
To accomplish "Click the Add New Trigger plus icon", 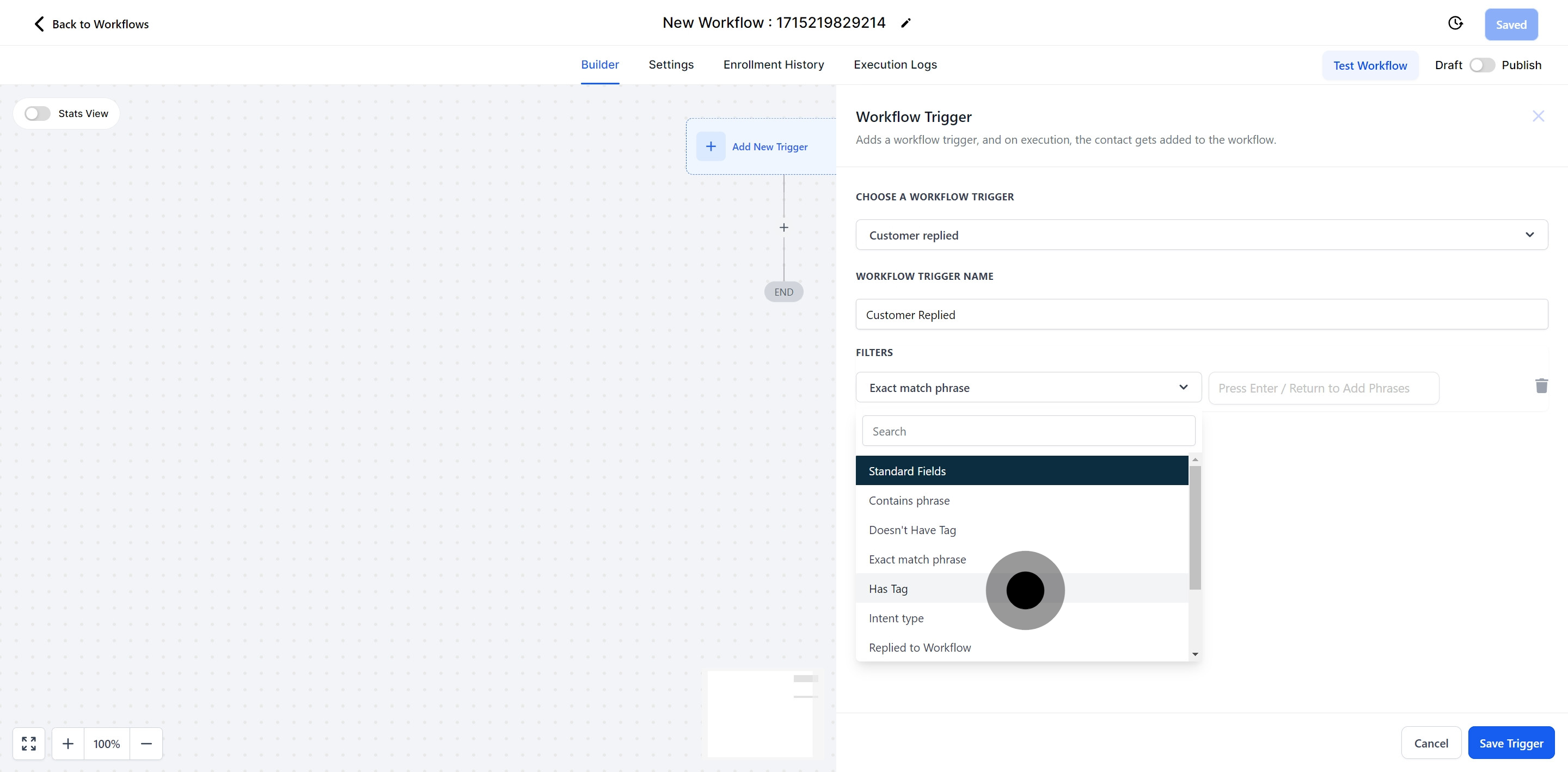I will pyautogui.click(x=710, y=147).
